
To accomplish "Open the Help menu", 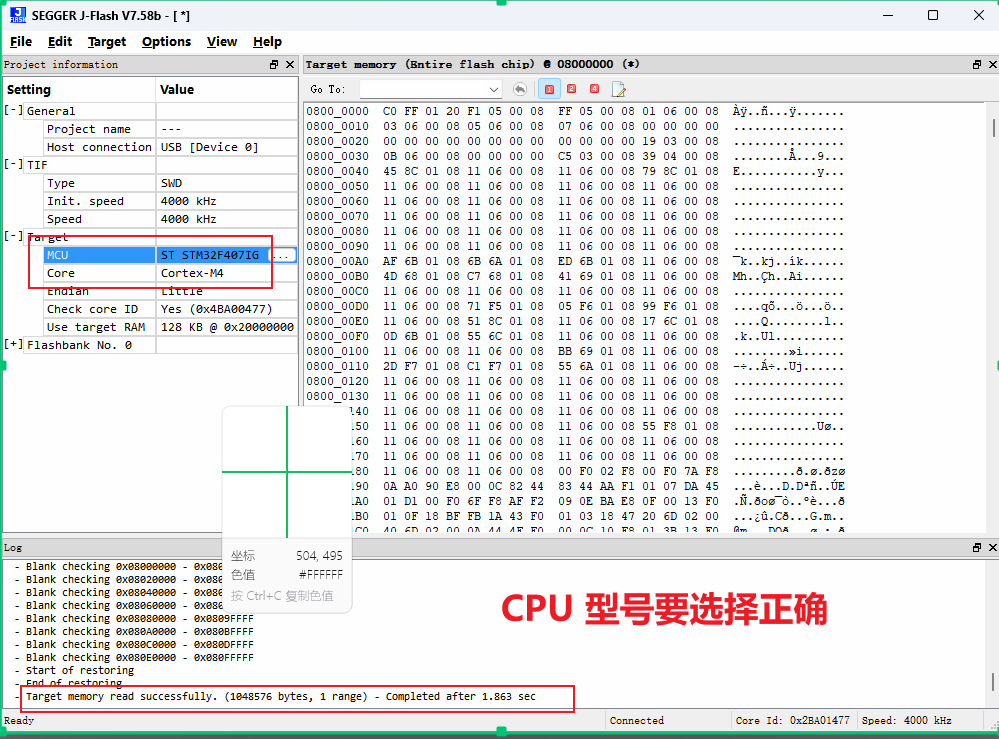I will [x=267, y=41].
